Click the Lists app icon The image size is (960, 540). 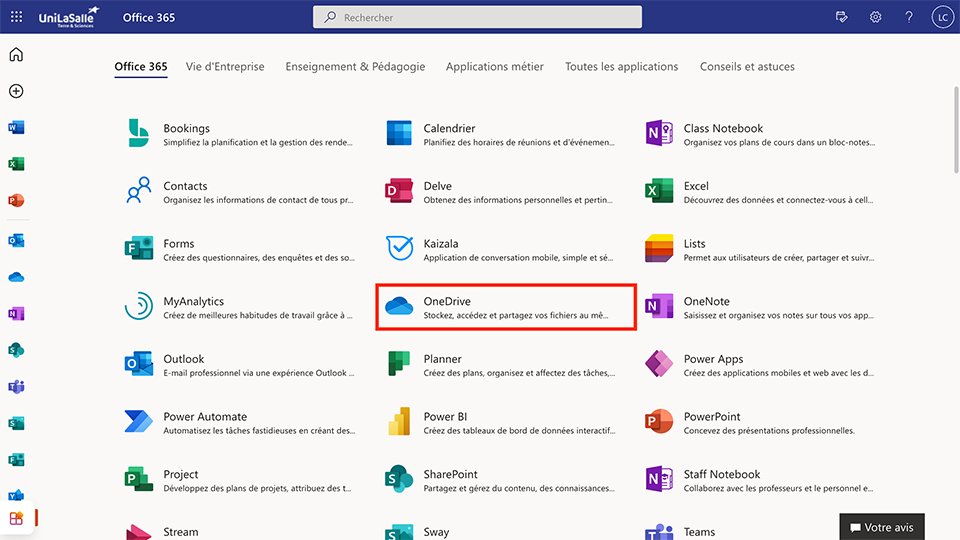[x=659, y=248]
